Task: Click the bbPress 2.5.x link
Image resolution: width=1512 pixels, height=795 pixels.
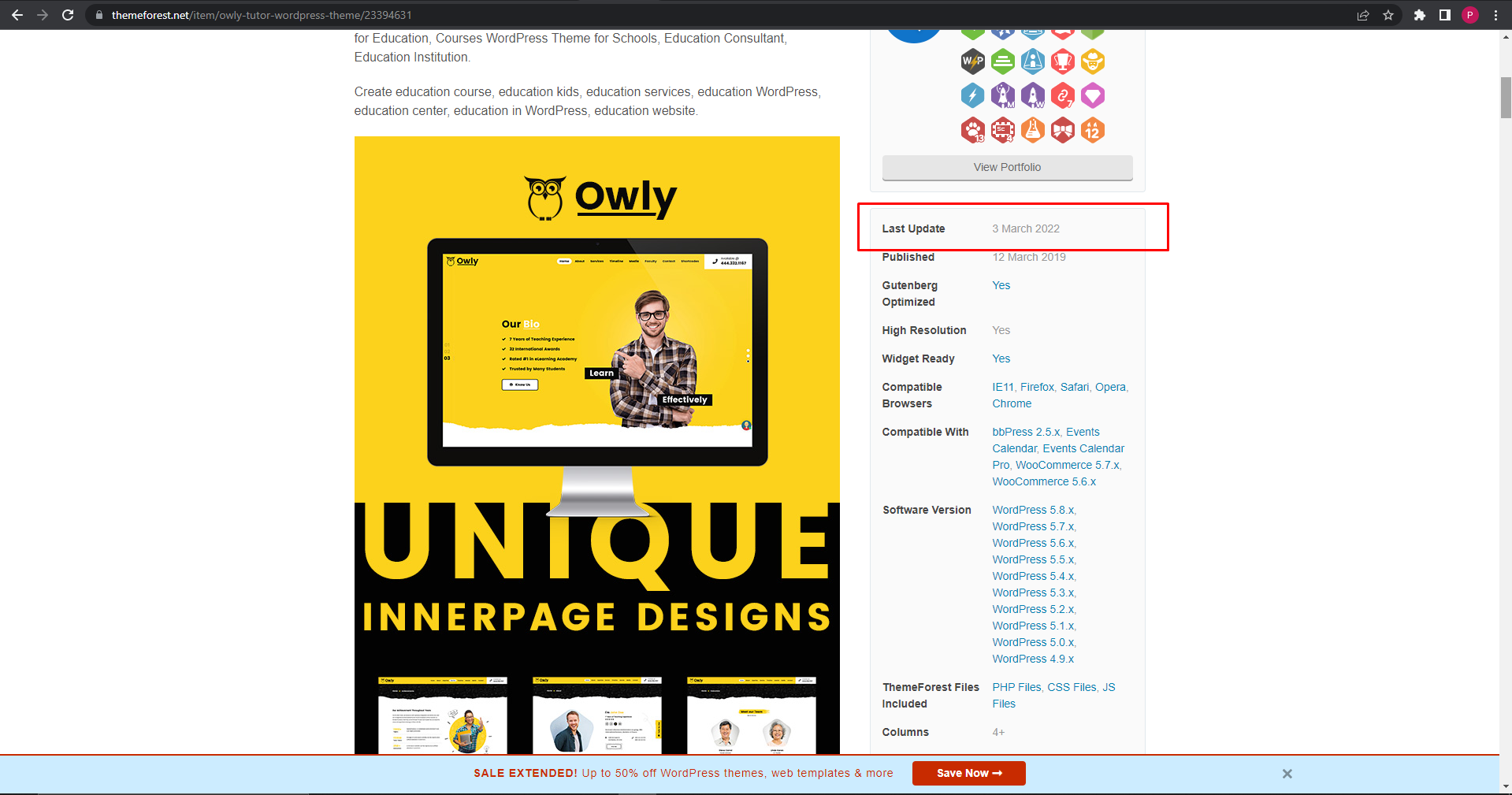Action: (x=1026, y=432)
